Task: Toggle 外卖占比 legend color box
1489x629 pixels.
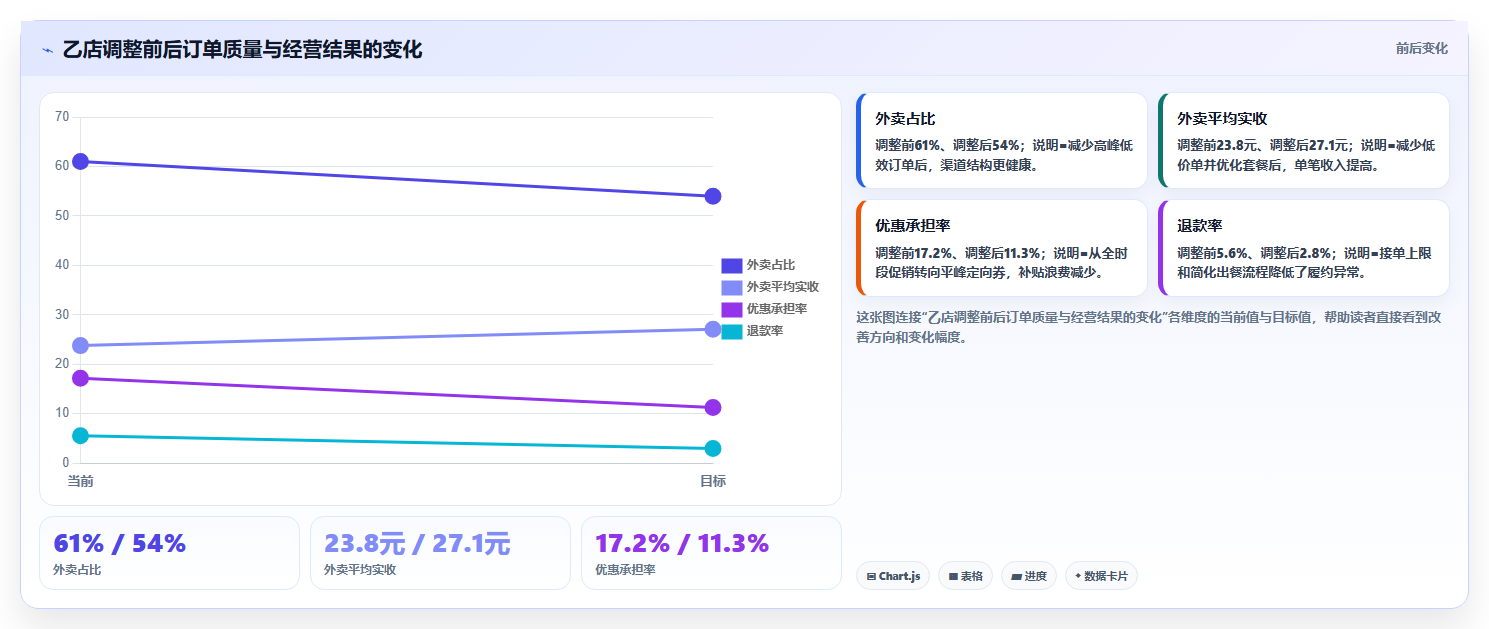Action: (732, 265)
